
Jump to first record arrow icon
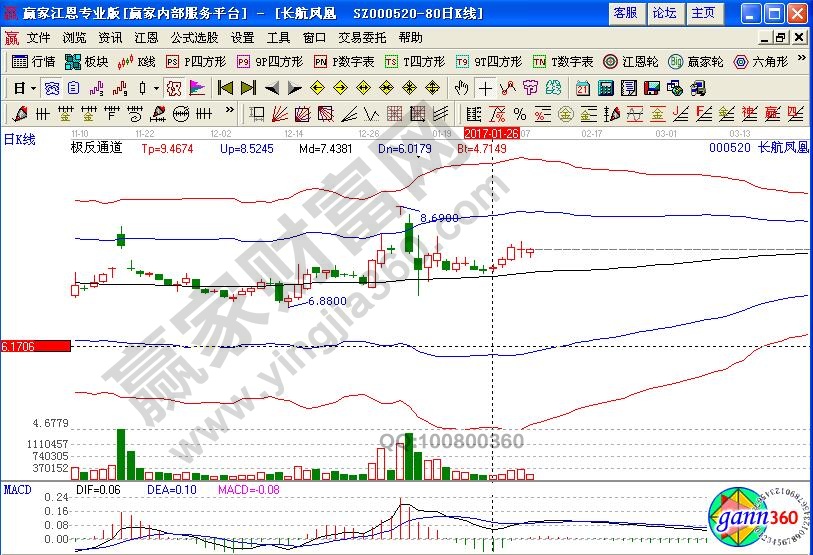click(x=225, y=87)
